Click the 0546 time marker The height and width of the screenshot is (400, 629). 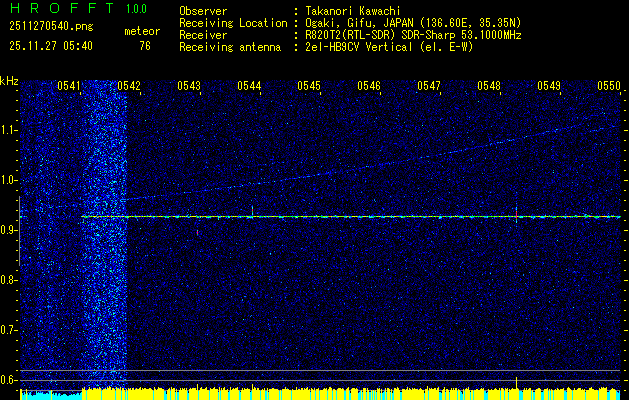click(369, 85)
